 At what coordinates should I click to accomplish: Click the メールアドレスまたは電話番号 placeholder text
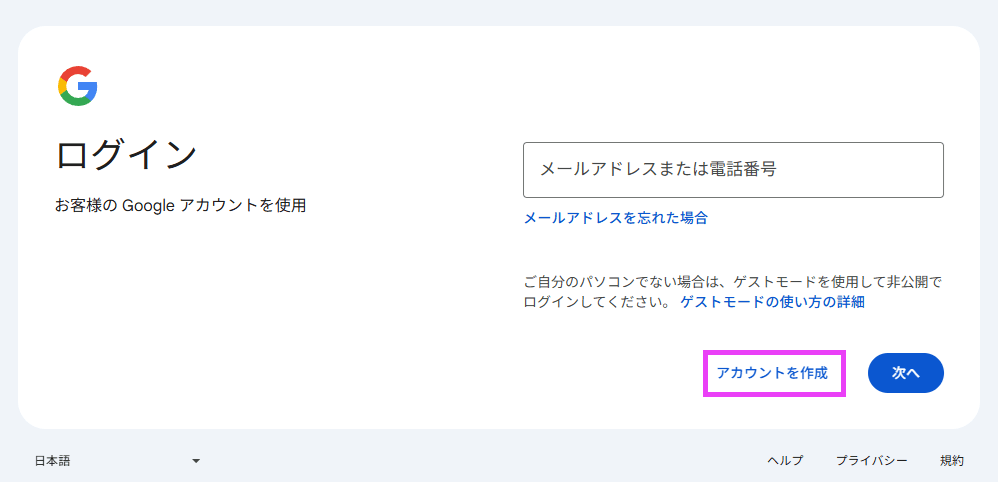tap(658, 170)
